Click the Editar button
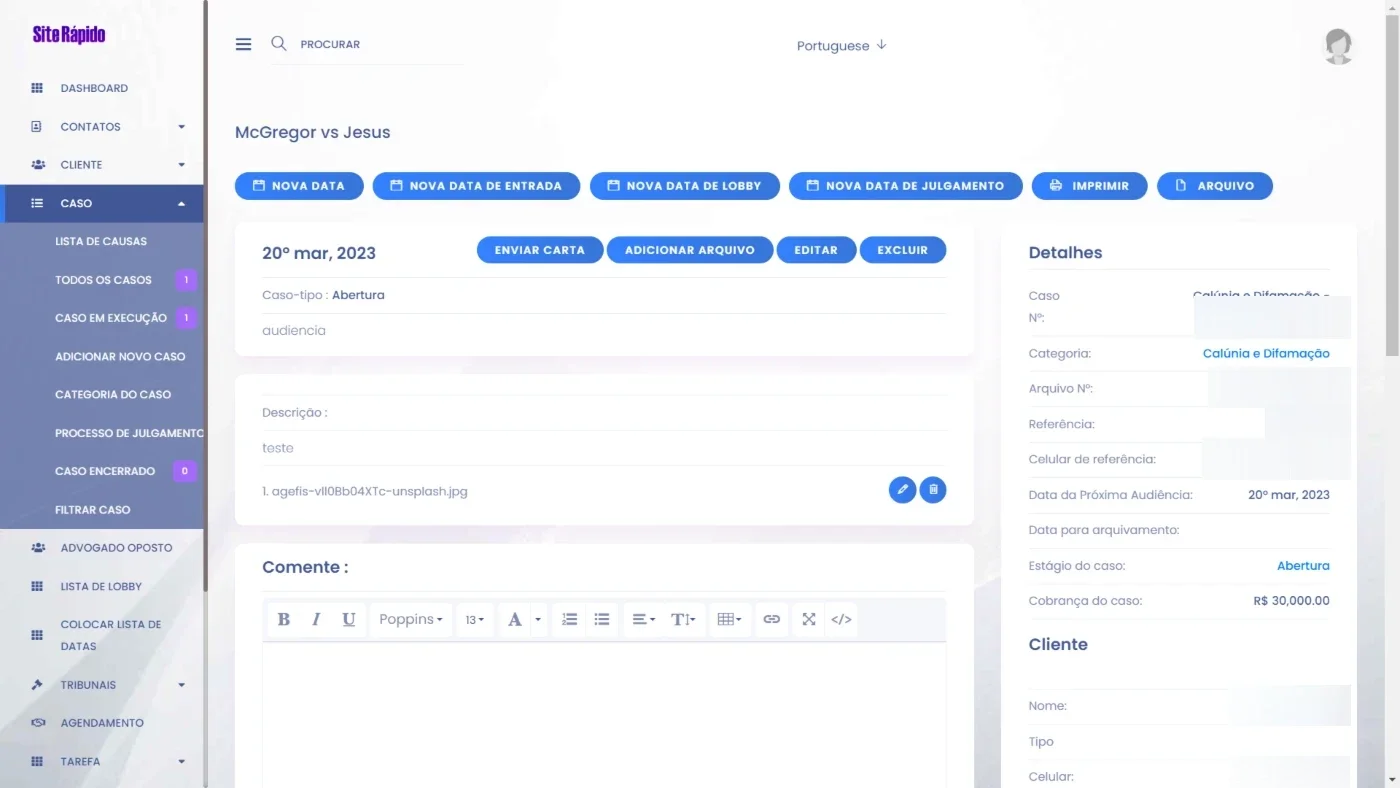Viewport: 1400px width, 788px height. coord(816,250)
